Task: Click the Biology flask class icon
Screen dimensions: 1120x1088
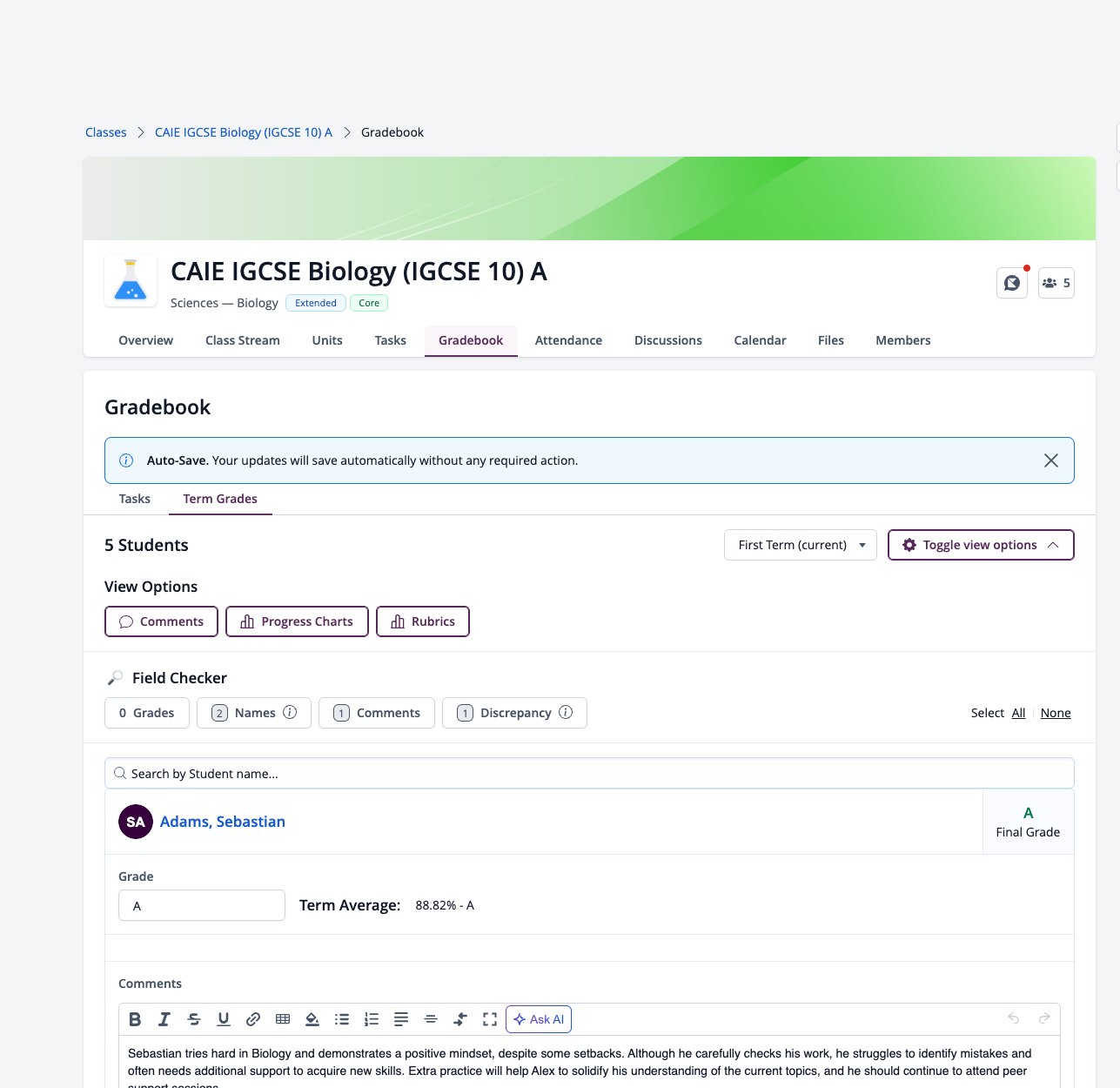Action: (131, 280)
